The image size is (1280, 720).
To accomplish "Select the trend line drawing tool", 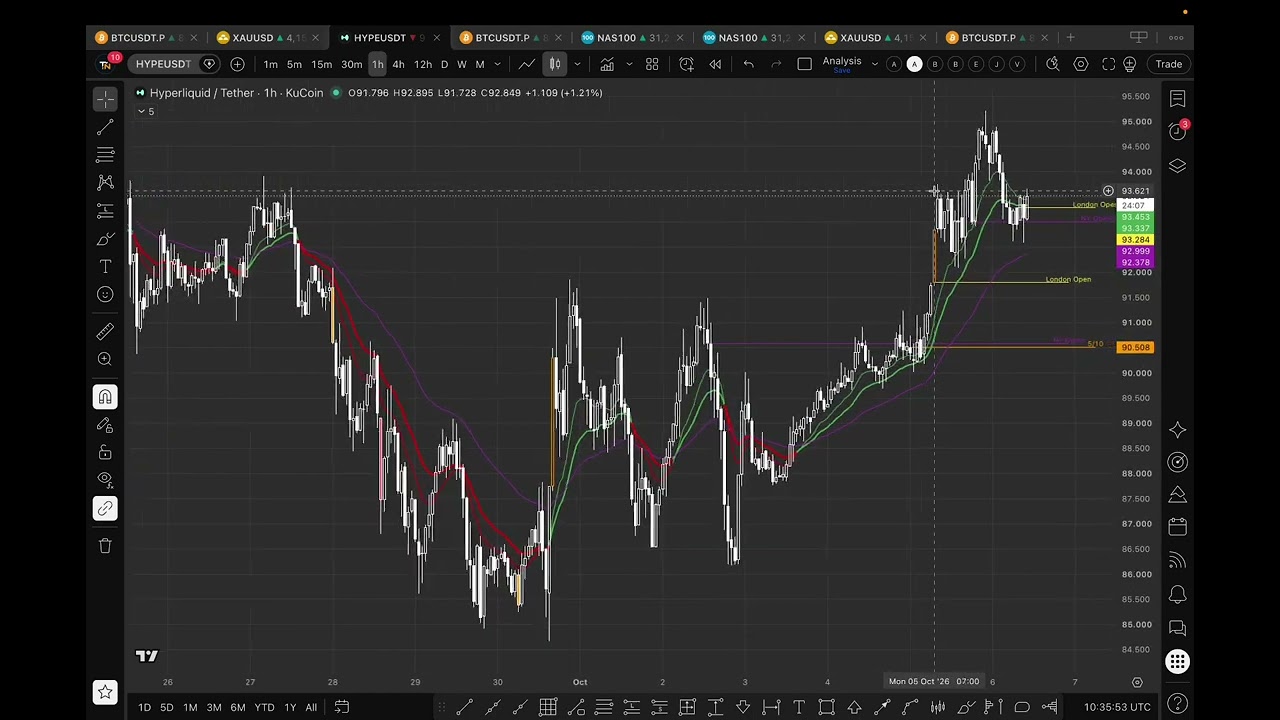I will click(105, 127).
